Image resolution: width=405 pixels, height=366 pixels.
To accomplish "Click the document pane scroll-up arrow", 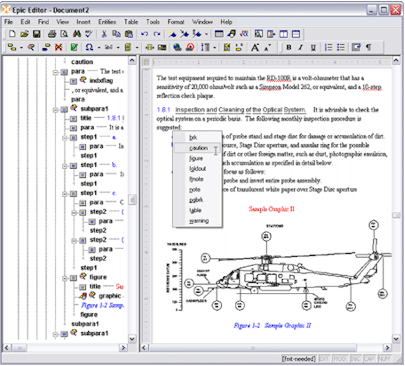I will [x=396, y=60].
